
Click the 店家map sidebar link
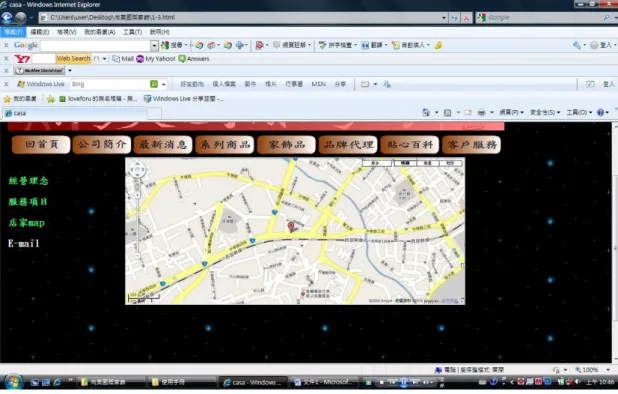[26, 223]
